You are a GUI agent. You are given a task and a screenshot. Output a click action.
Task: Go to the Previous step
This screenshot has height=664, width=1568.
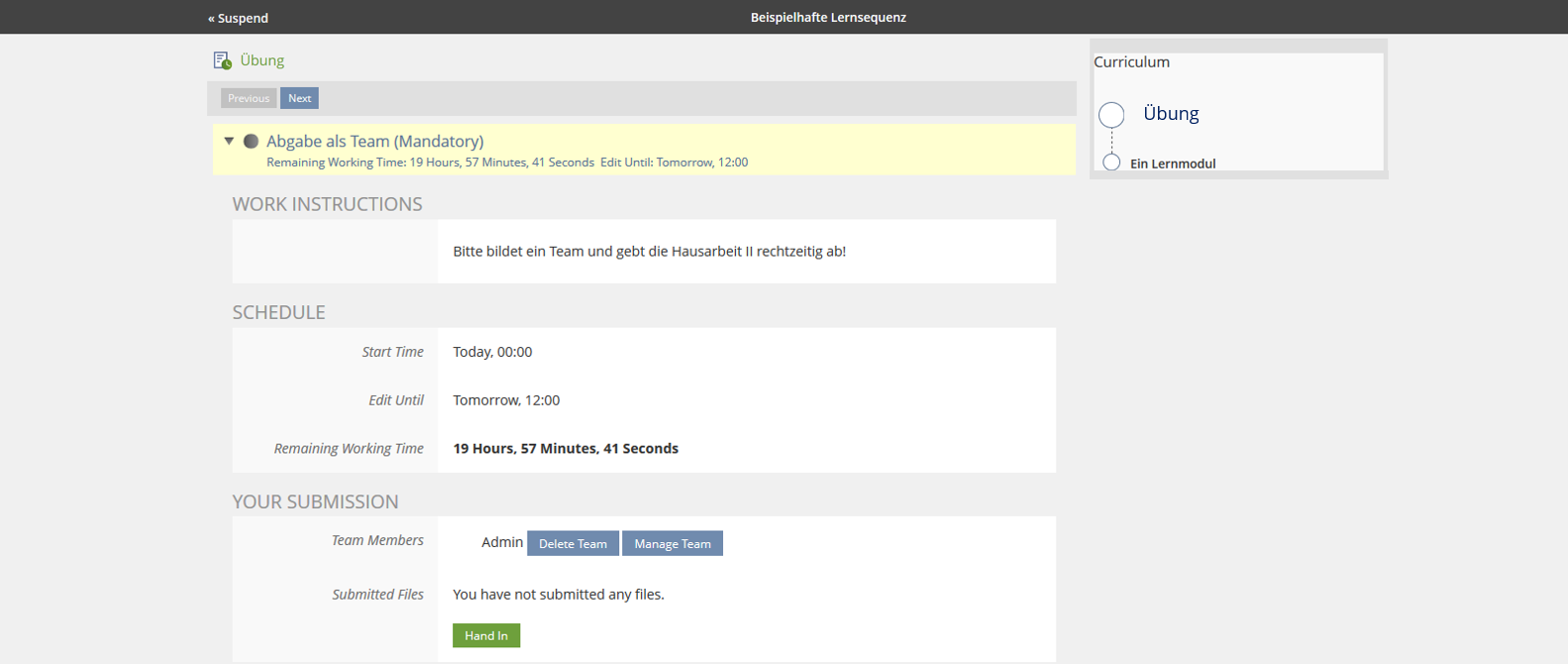tap(248, 98)
